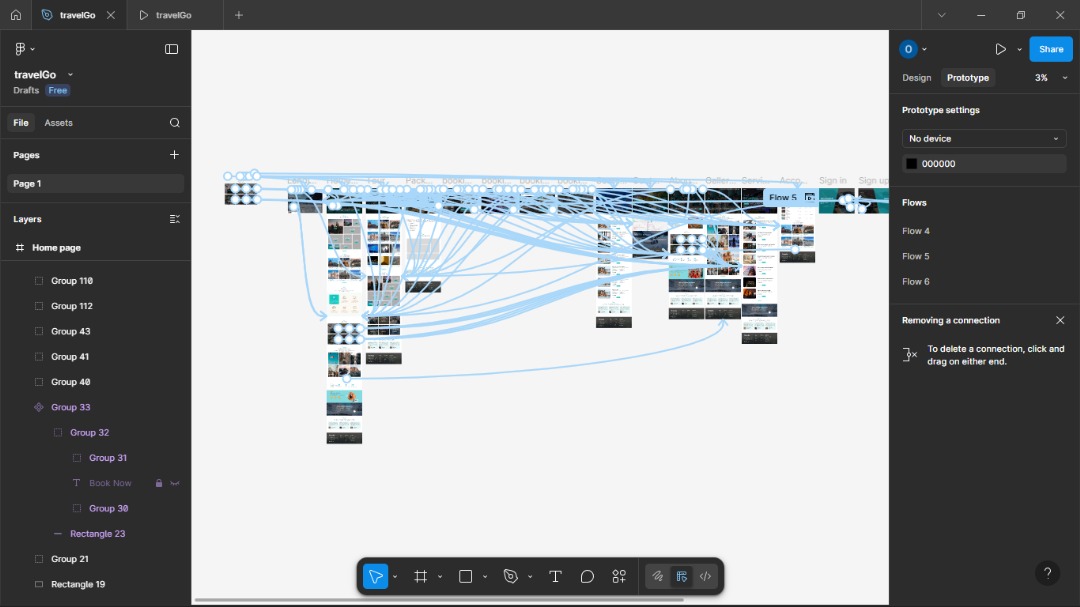Switch to Dev Mode icon
The image size is (1080, 607).
click(705, 576)
